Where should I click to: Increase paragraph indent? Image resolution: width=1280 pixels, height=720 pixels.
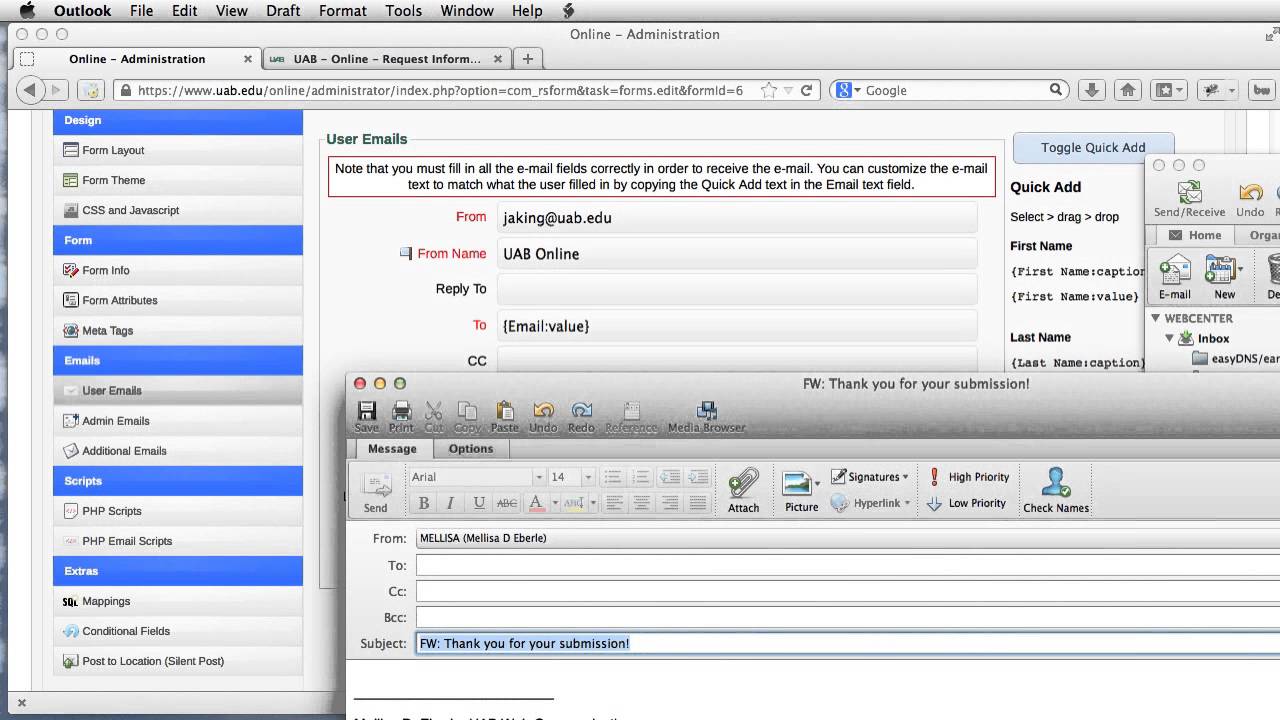(x=698, y=477)
